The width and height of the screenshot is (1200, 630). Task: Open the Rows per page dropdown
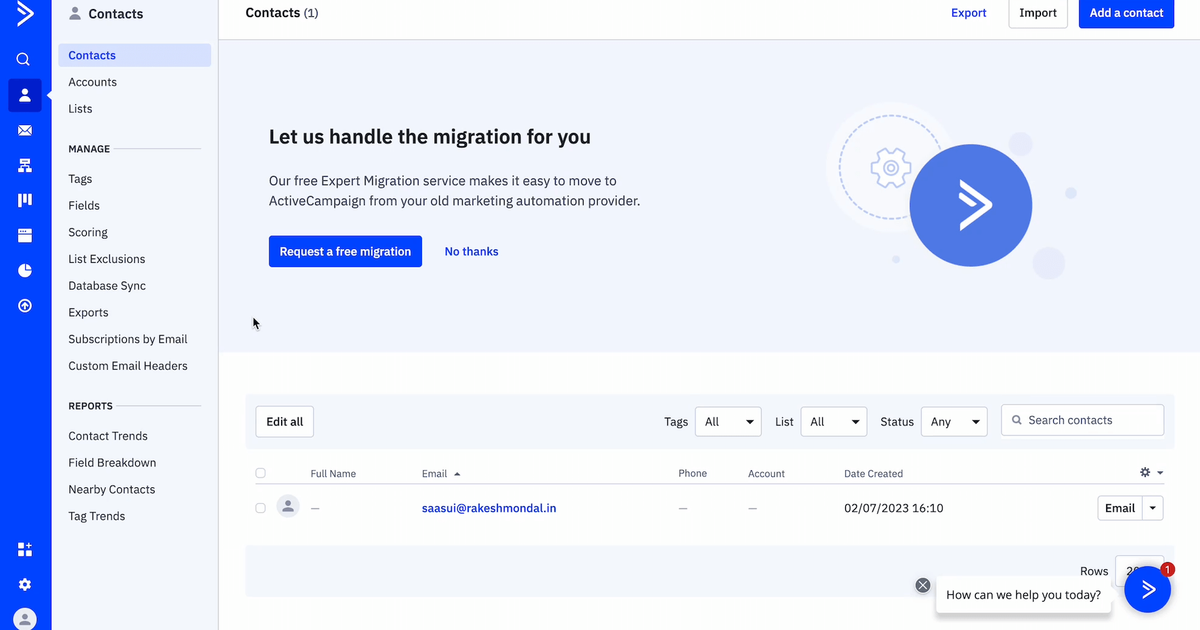[1139, 570]
